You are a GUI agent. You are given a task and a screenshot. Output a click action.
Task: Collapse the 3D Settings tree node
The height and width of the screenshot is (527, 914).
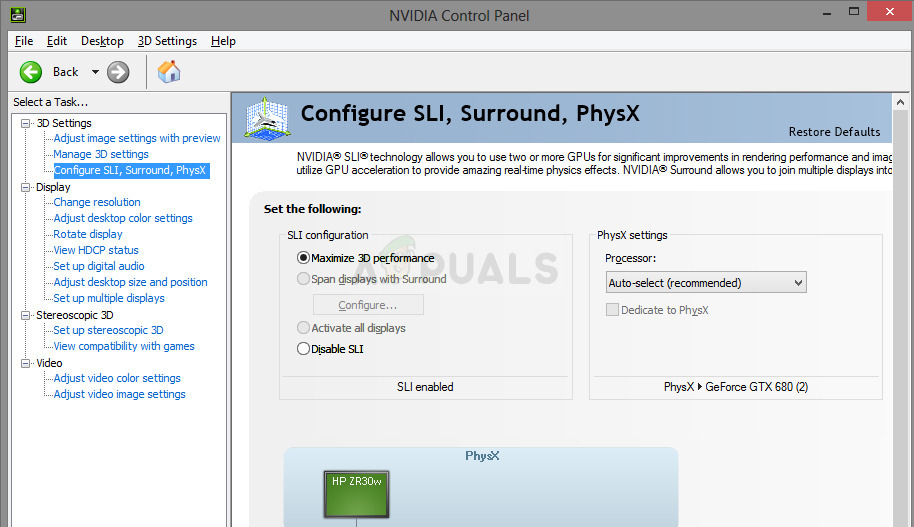tap(26, 123)
